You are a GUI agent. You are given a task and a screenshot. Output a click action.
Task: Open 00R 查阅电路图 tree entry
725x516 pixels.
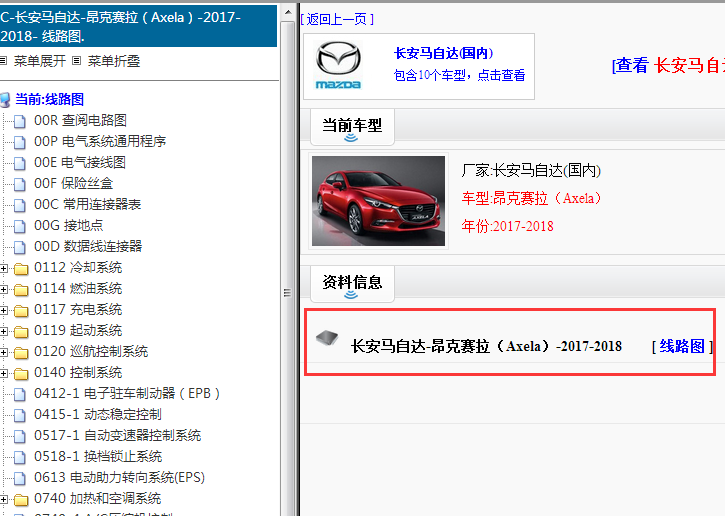(x=80, y=120)
